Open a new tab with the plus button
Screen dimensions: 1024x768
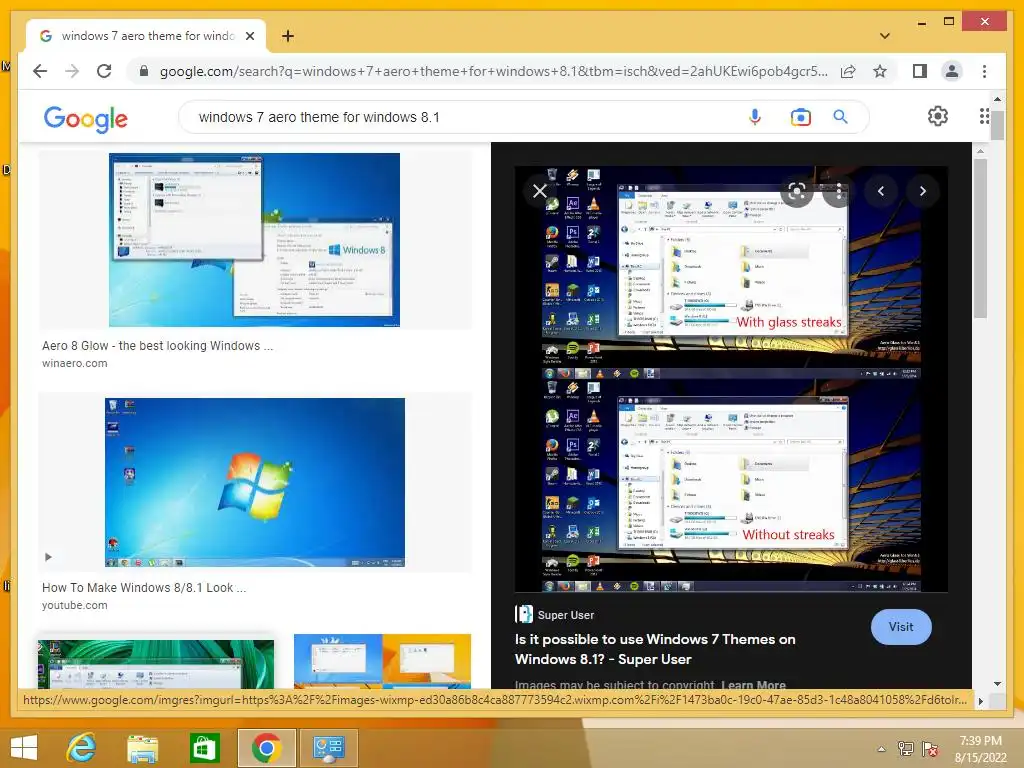tap(287, 36)
